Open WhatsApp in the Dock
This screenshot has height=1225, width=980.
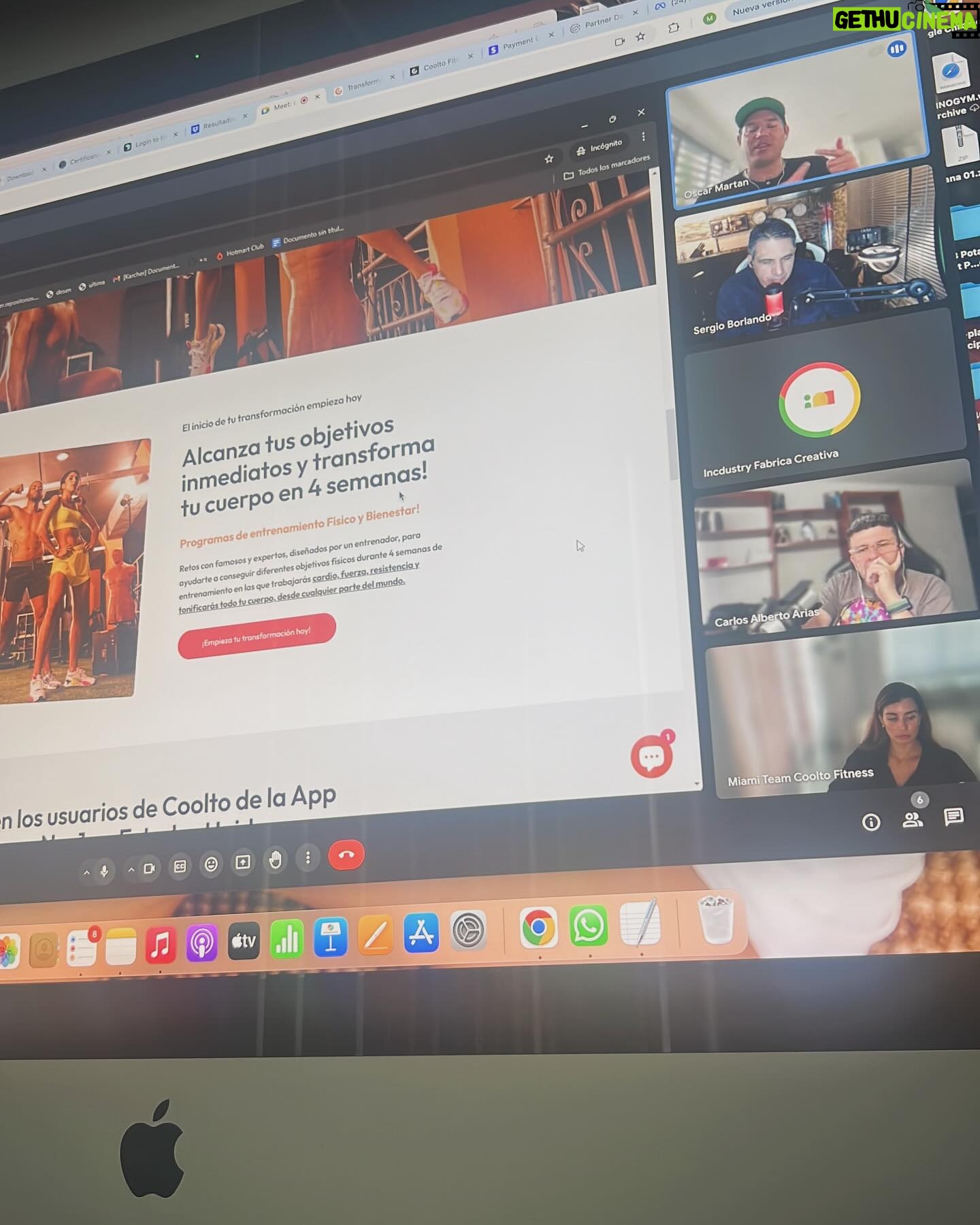[588, 925]
